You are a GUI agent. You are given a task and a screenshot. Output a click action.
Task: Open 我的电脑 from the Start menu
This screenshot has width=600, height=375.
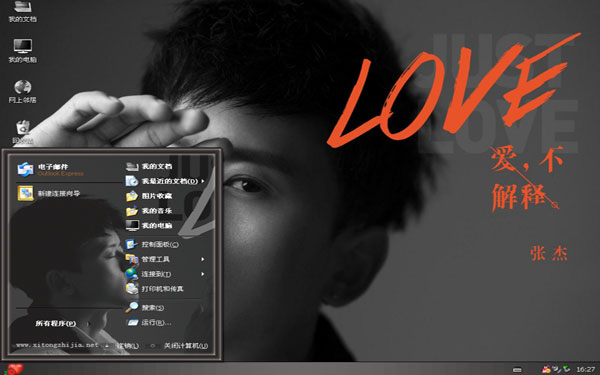pyautogui.click(x=149, y=226)
